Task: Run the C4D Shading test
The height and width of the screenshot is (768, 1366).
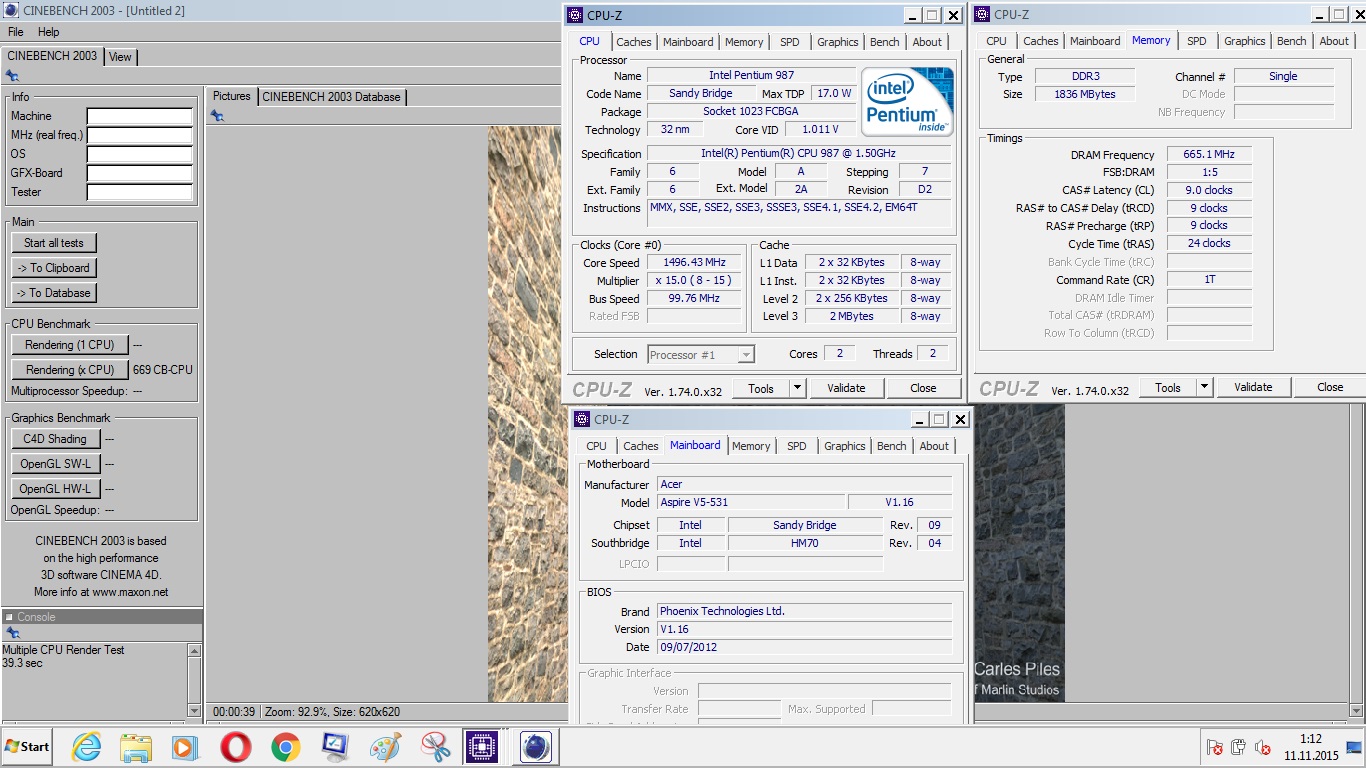Action: (55, 439)
